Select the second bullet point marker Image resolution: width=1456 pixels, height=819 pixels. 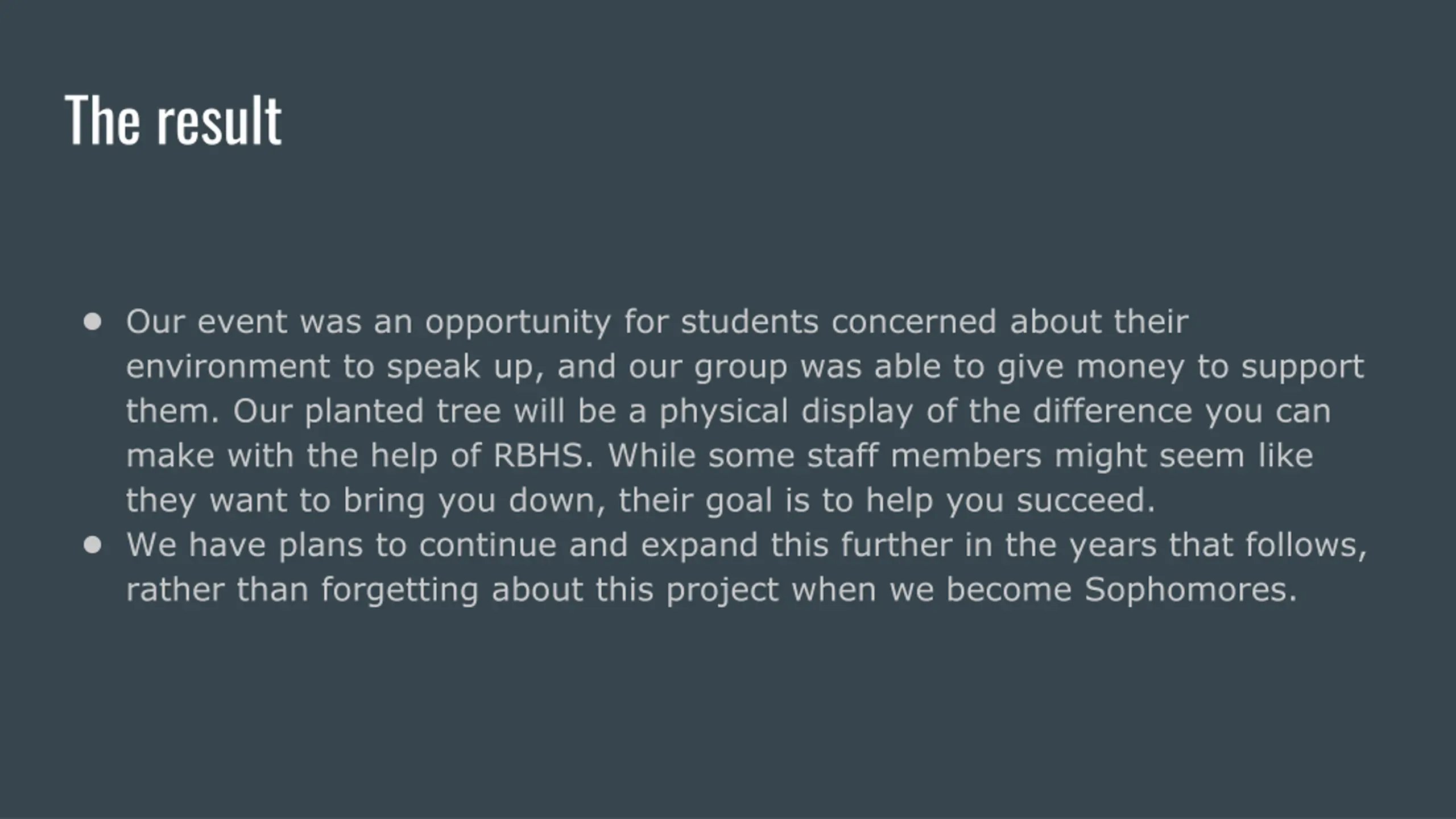pos(92,545)
